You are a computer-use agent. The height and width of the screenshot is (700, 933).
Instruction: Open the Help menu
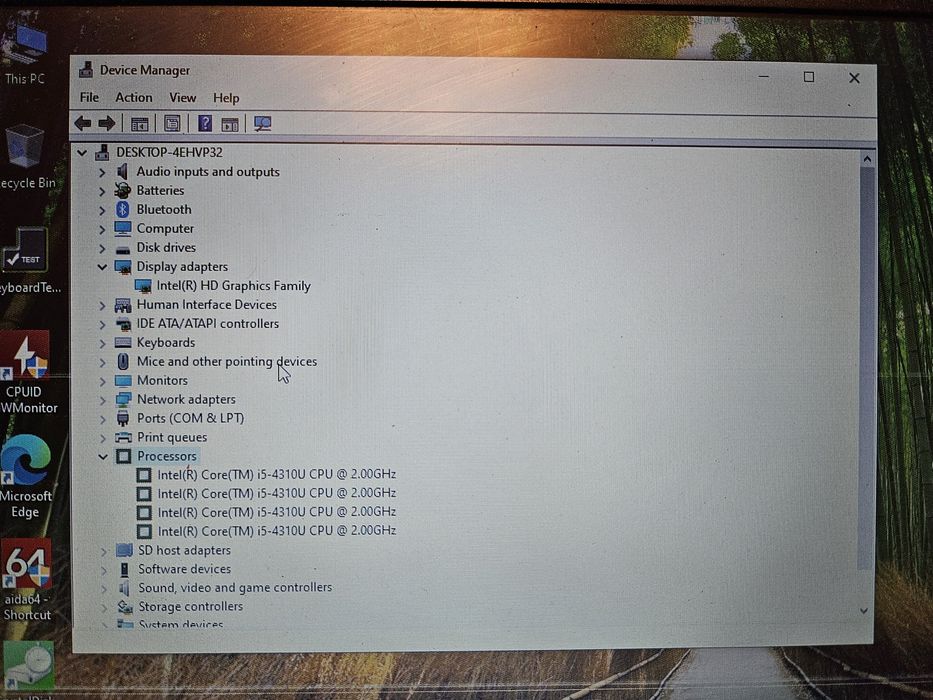tap(226, 98)
